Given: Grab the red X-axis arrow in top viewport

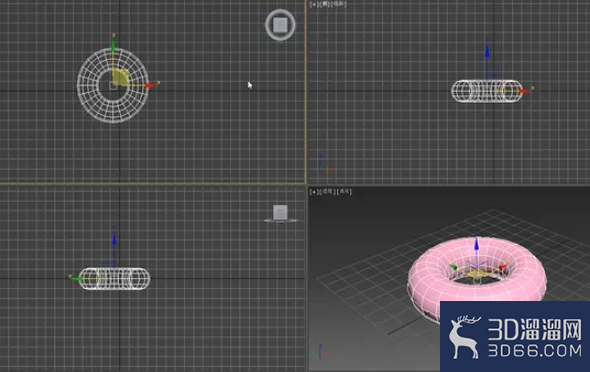Looking at the screenshot, I should [151, 85].
